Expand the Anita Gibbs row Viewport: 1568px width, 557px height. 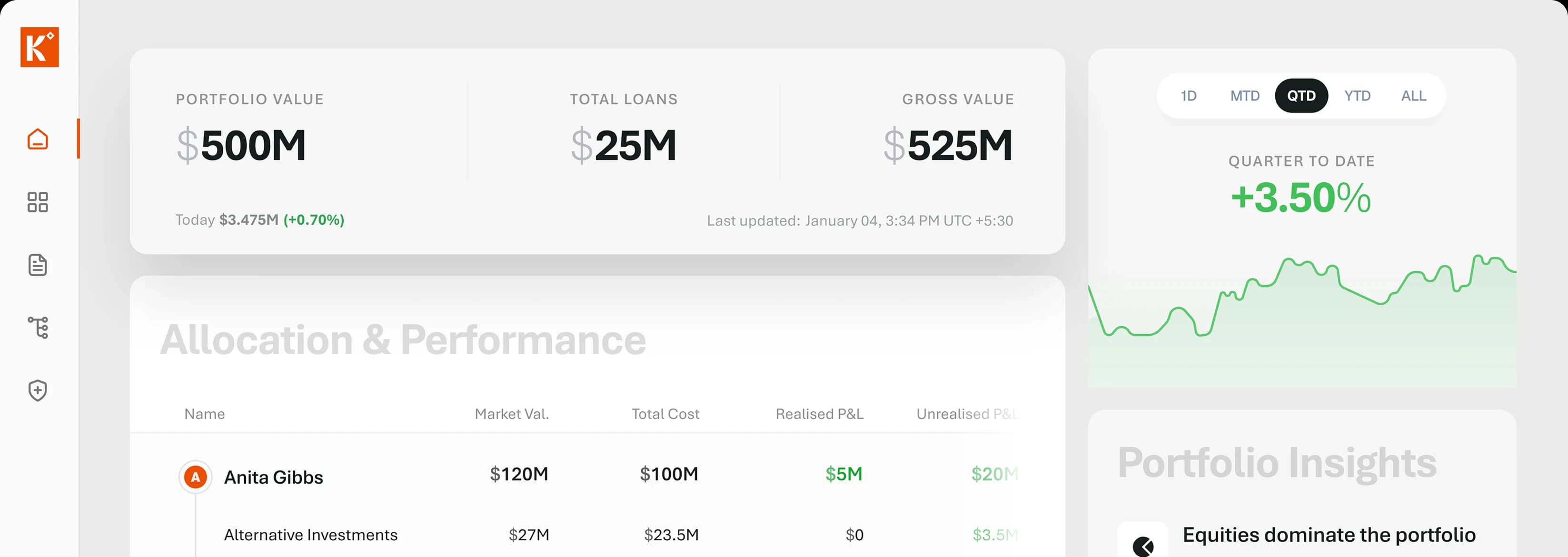pyautogui.click(x=273, y=477)
